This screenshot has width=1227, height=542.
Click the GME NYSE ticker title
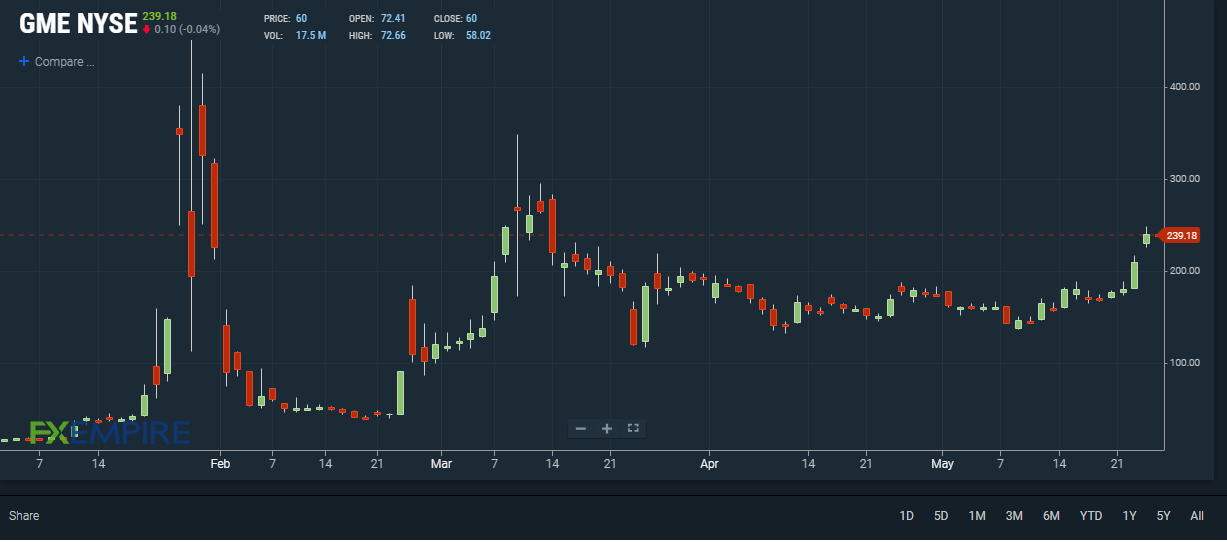tap(78, 24)
